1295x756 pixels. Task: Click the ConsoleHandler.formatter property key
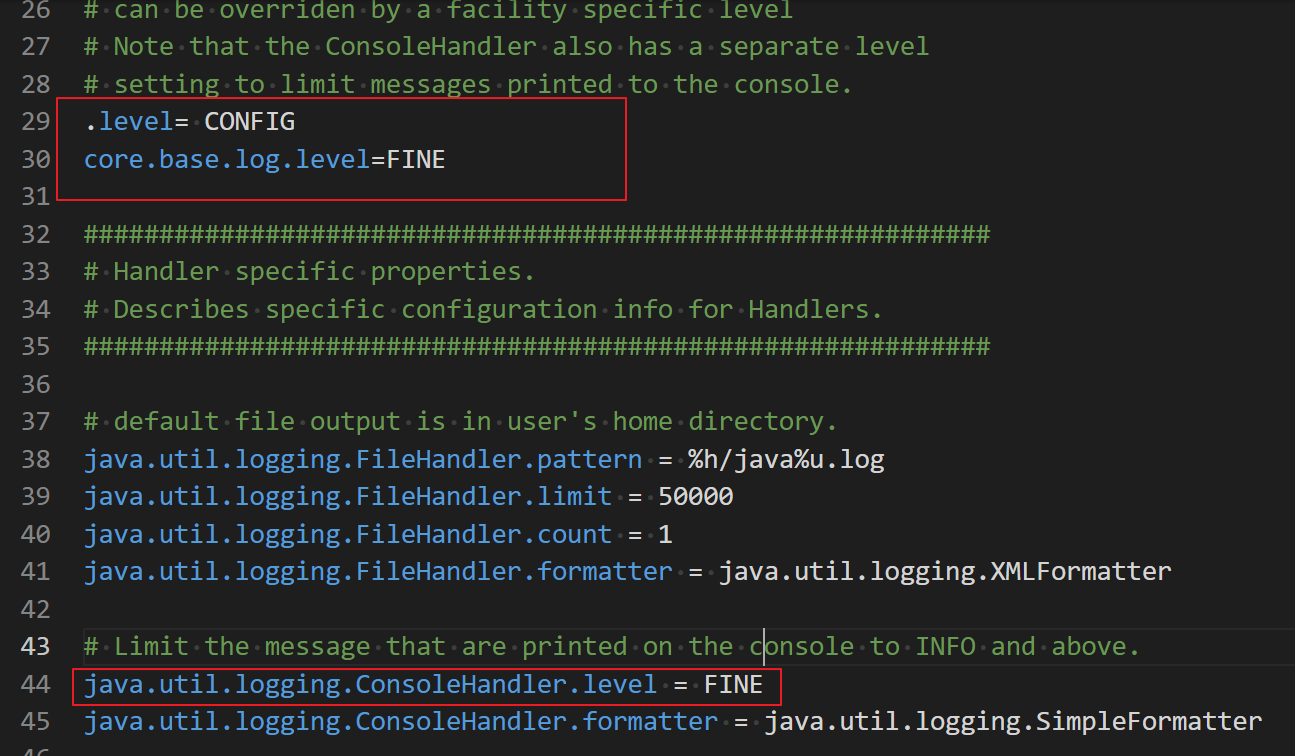[401, 721]
